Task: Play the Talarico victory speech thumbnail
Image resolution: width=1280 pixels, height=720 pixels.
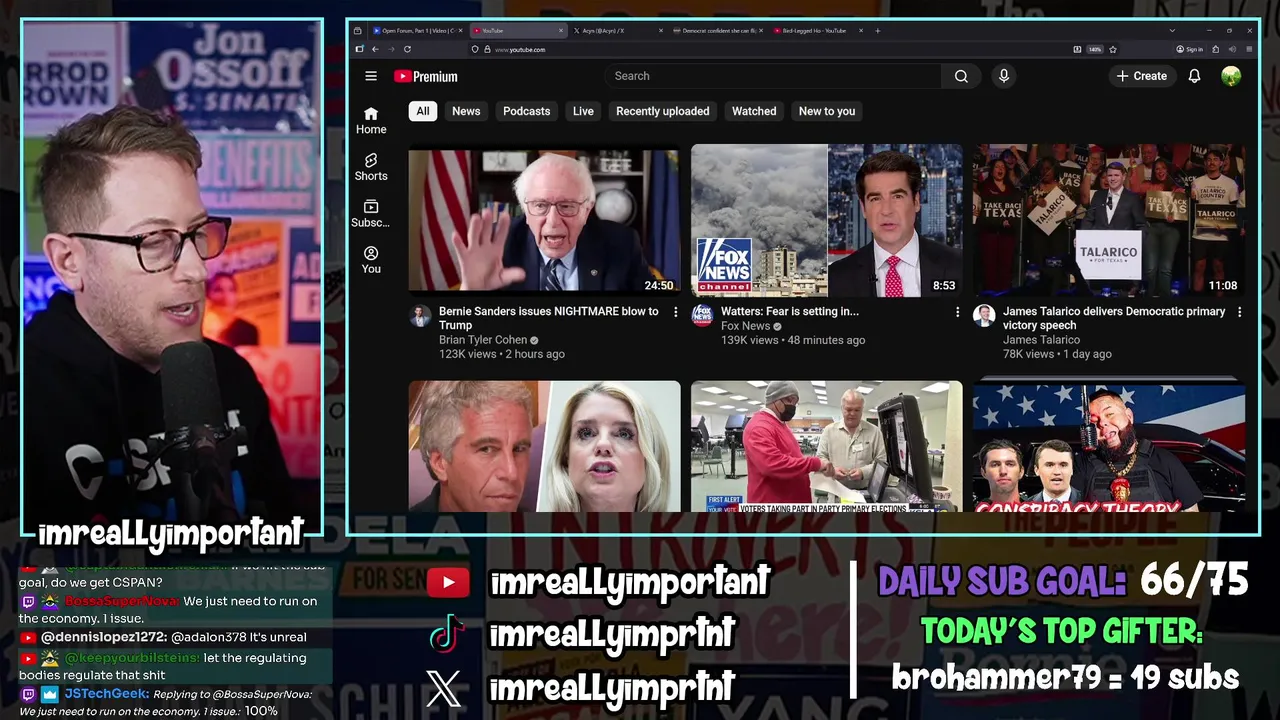Action: coord(1109,220)
